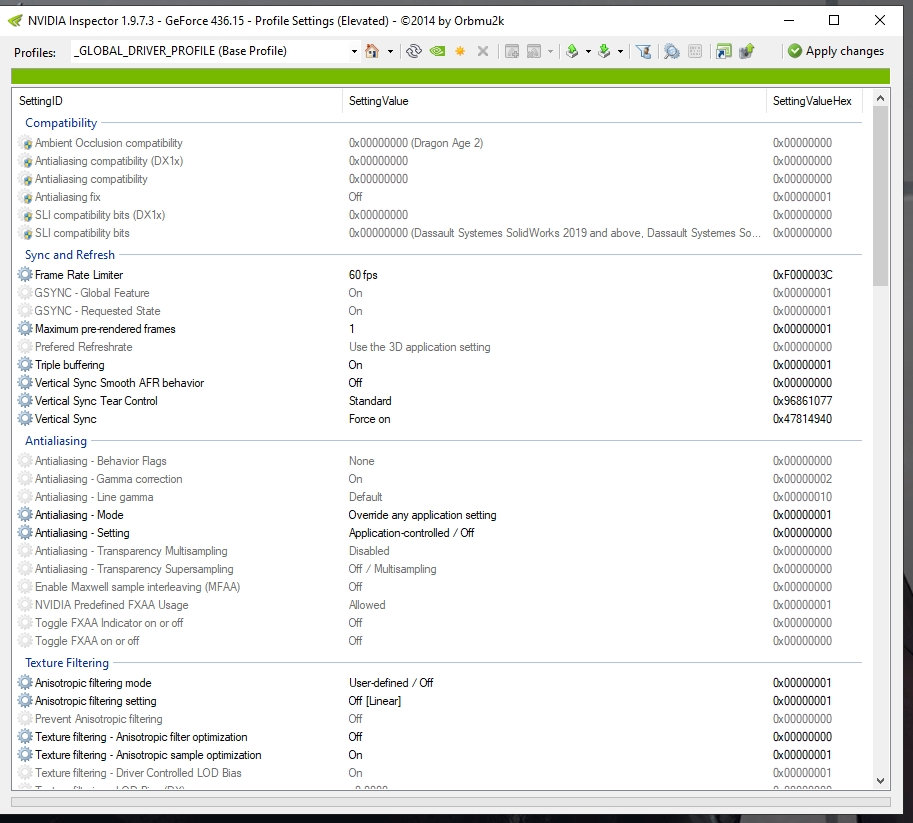Click the Antialiasing fix Off value

click(x=355, y=197)
